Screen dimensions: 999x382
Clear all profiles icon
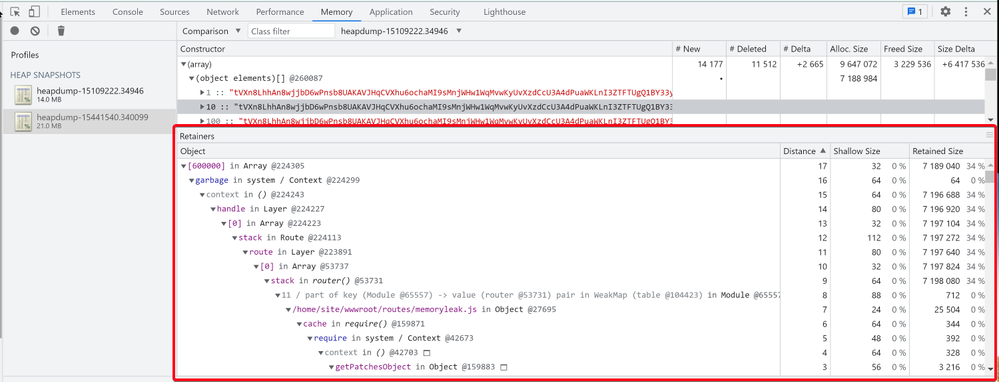pos(35,31)
